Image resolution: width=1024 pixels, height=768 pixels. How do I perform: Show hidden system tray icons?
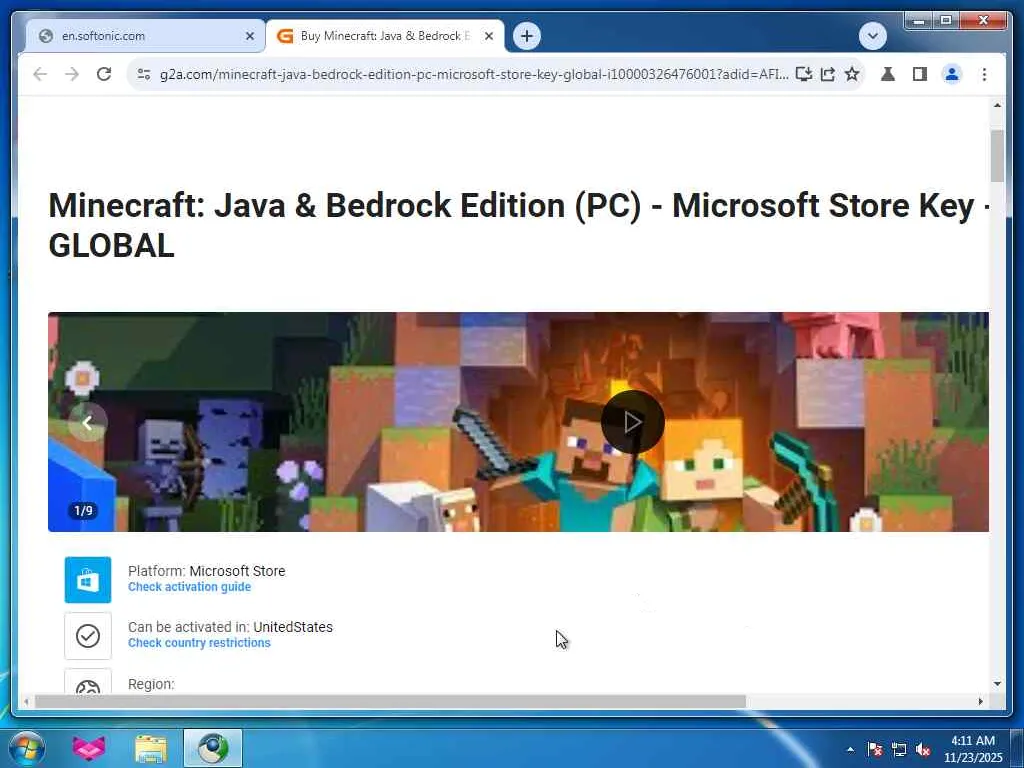850,750
